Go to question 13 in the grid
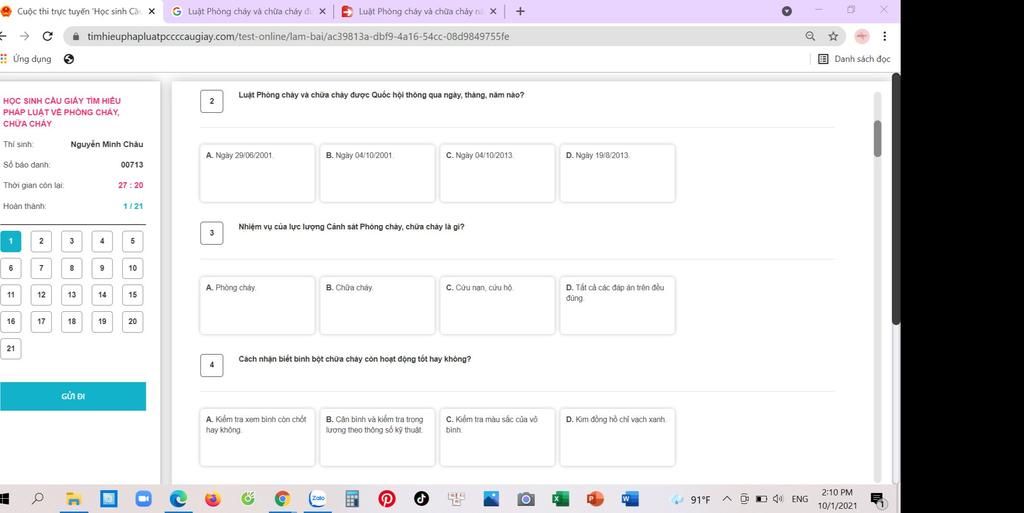1024x513 pixels. click(72, 295)
